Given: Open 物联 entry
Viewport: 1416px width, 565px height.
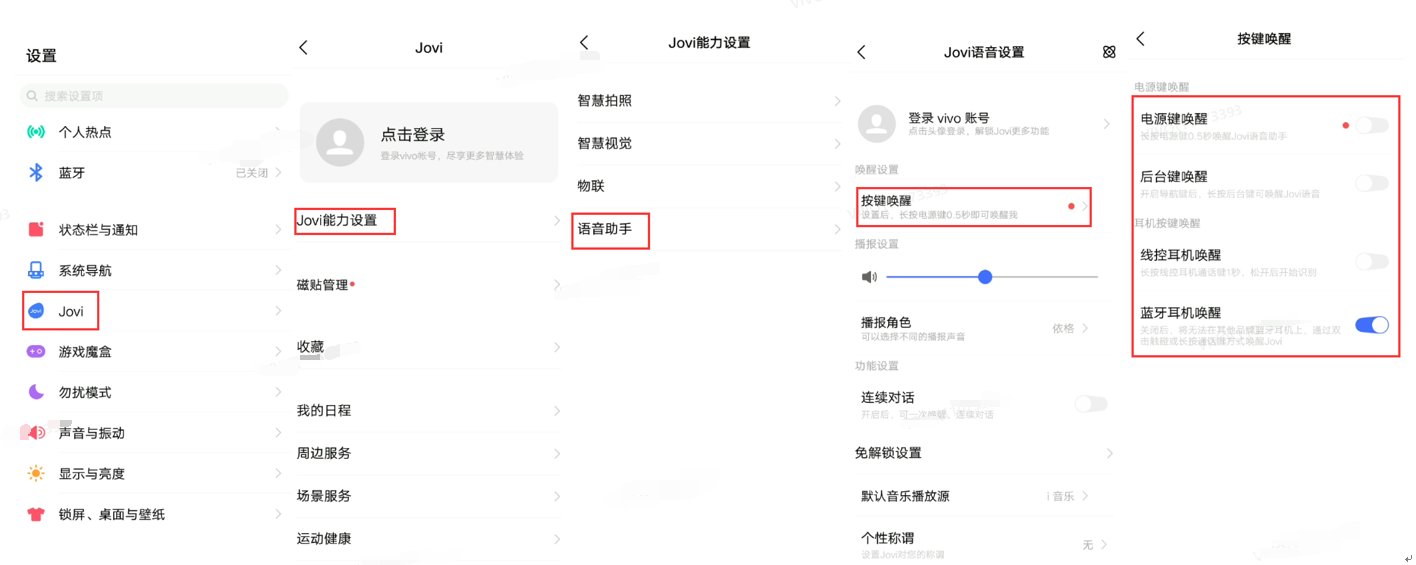Looking at the screenshot, I should tap(710, 186).
